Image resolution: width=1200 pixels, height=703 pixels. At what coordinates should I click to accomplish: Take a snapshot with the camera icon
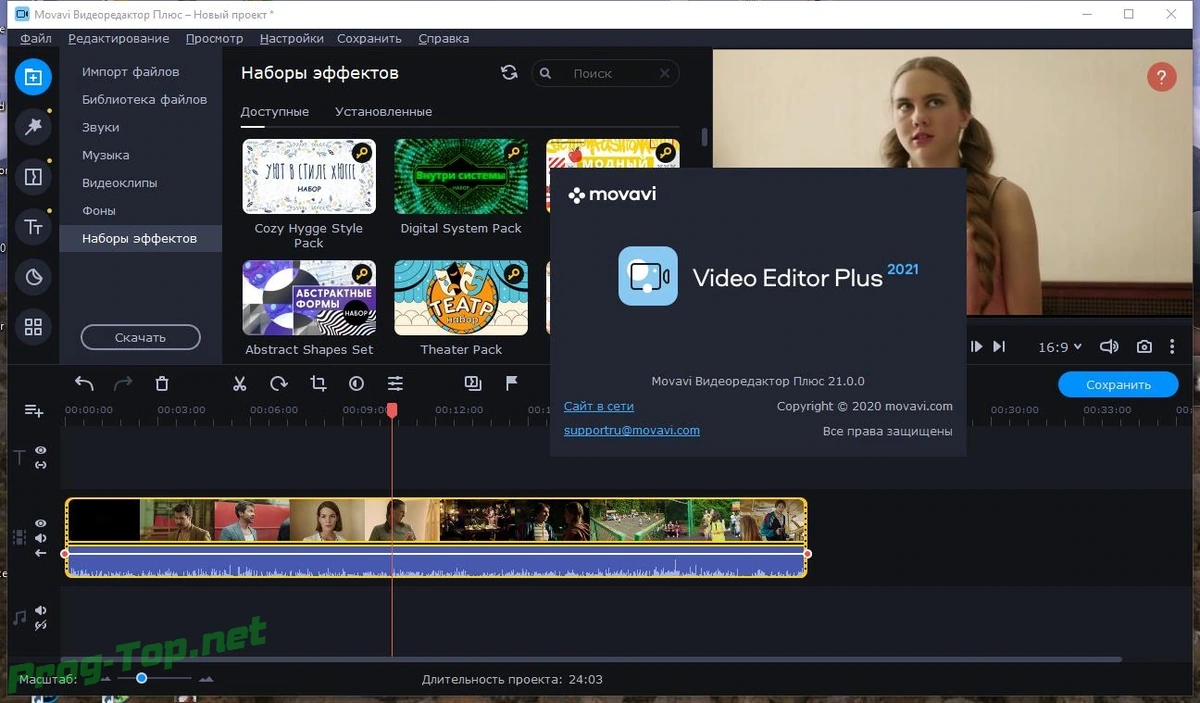(1144, 347)
